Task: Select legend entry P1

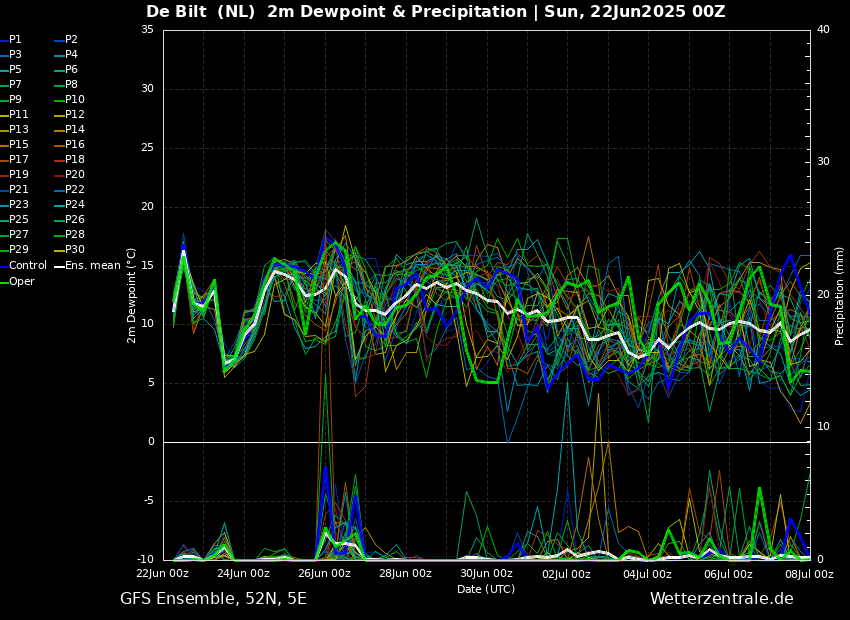Action: click(11, 40)
